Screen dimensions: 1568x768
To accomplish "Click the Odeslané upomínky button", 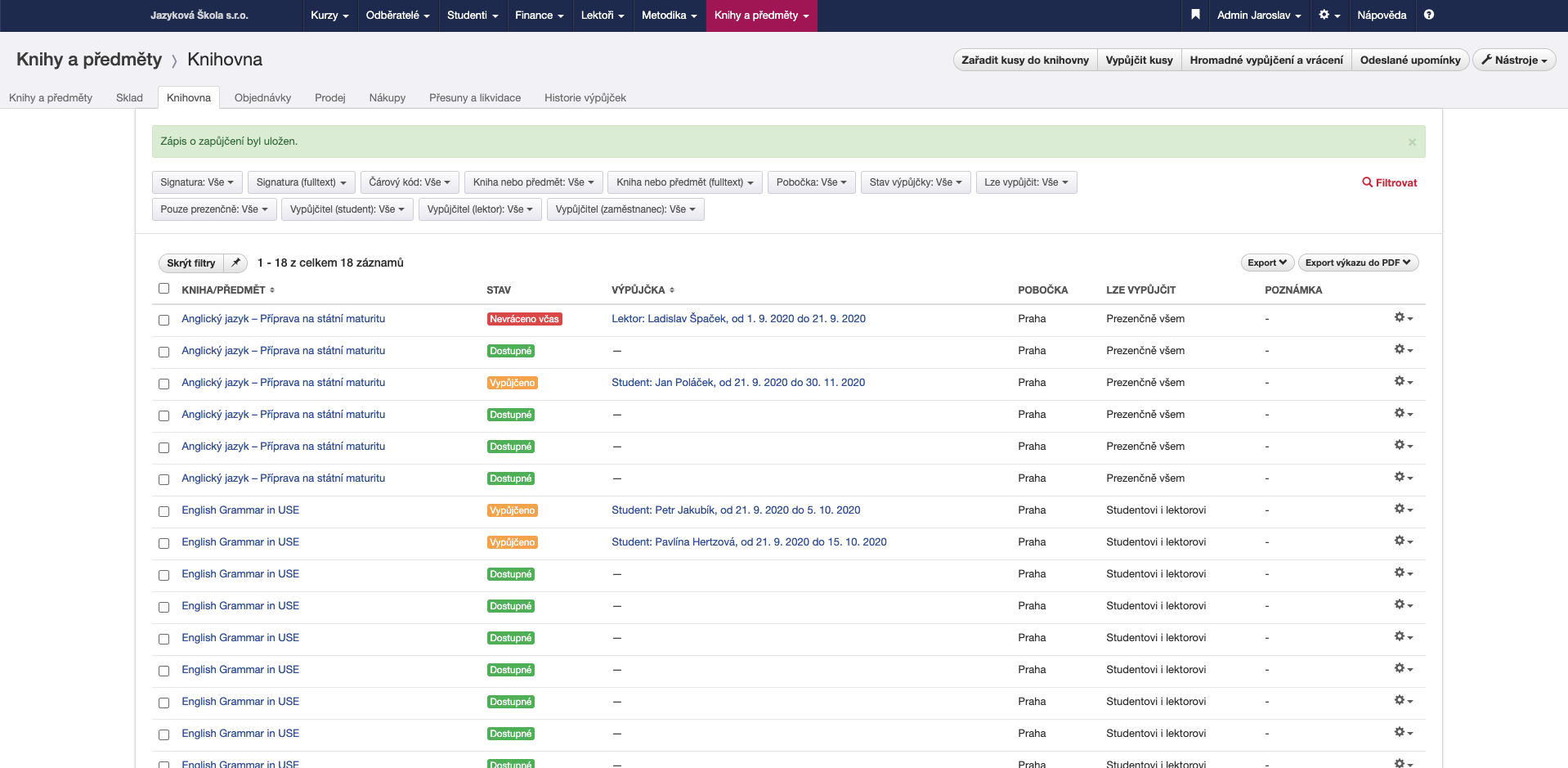I will tap(1410, 60).
